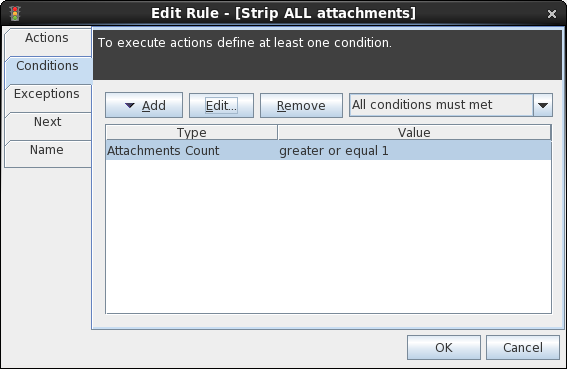Remove the selected condition
Viewport: 567px width, 369px height.
coord(301,105)
